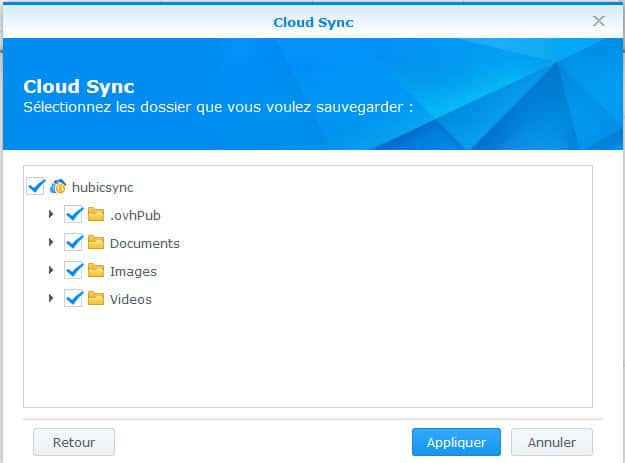Click the Images folder icon

pos(96,270)
